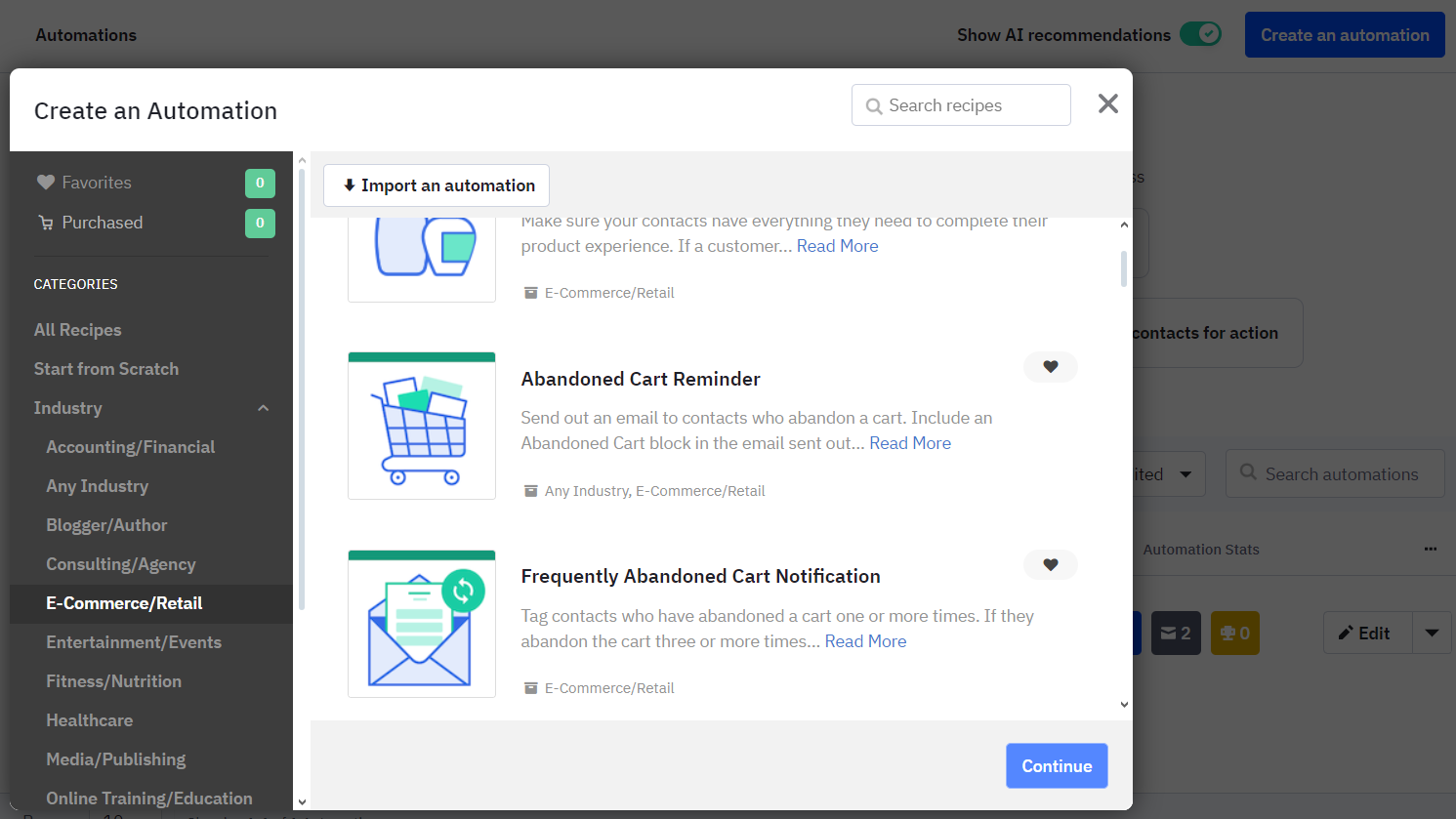The width and height of the screenshot is (1456, 819).
Task: Open the Automation Stats ellipsis menu
Action: tap(1431, 550)
